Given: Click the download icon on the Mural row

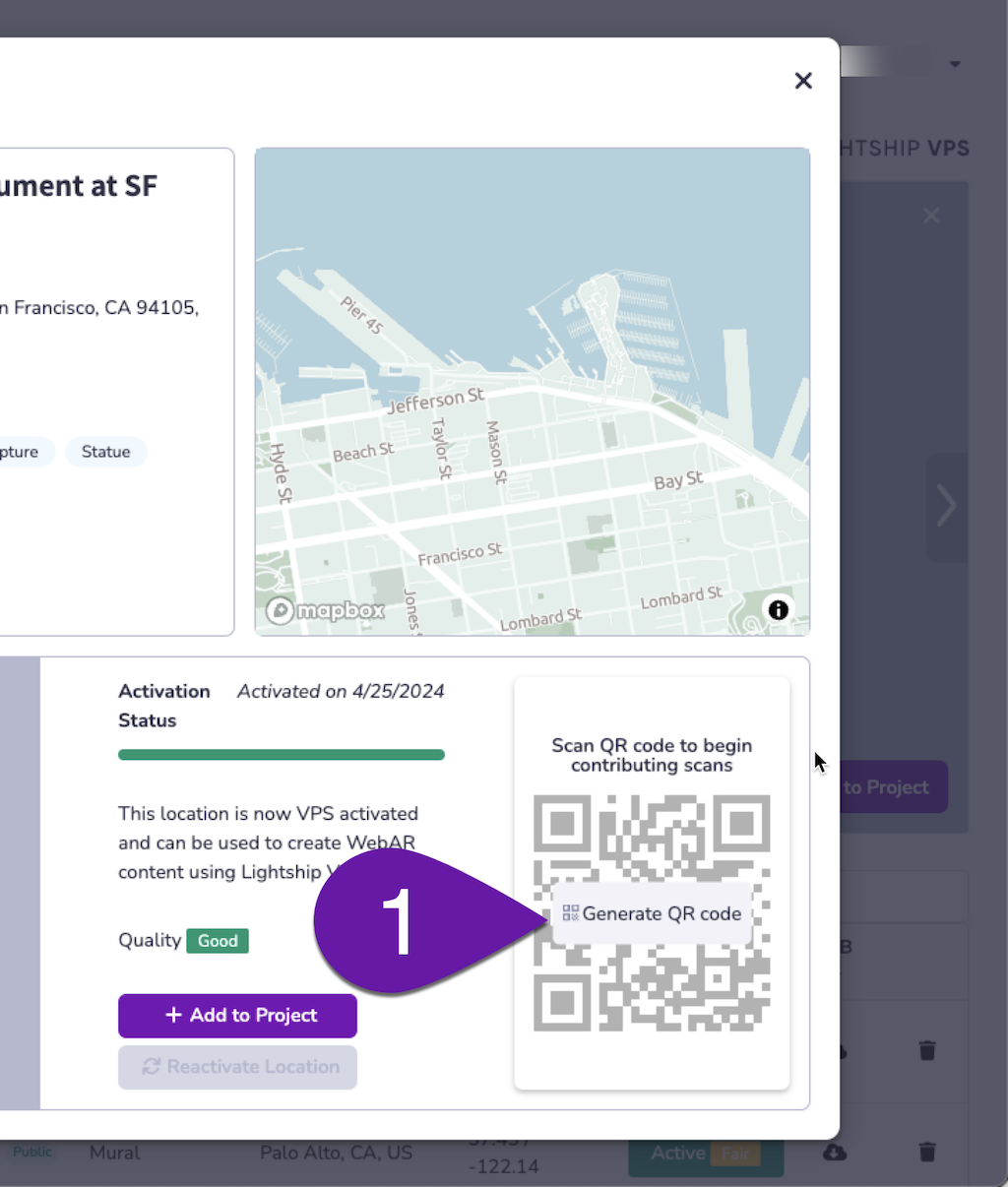Looking at the screenshot, I should point(835,1152).
